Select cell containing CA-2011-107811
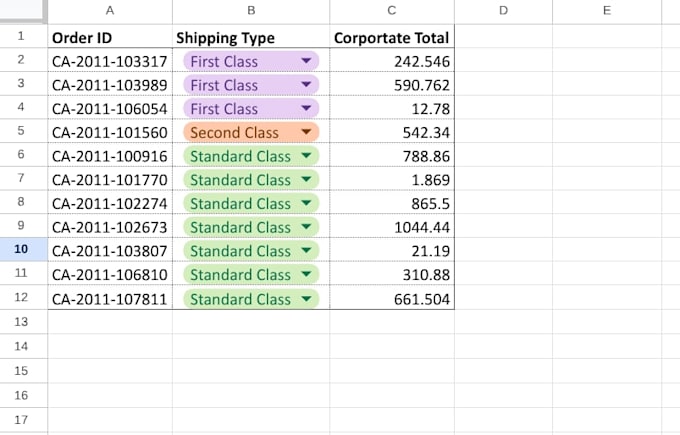The image size is (680, 435). (110, 298)
